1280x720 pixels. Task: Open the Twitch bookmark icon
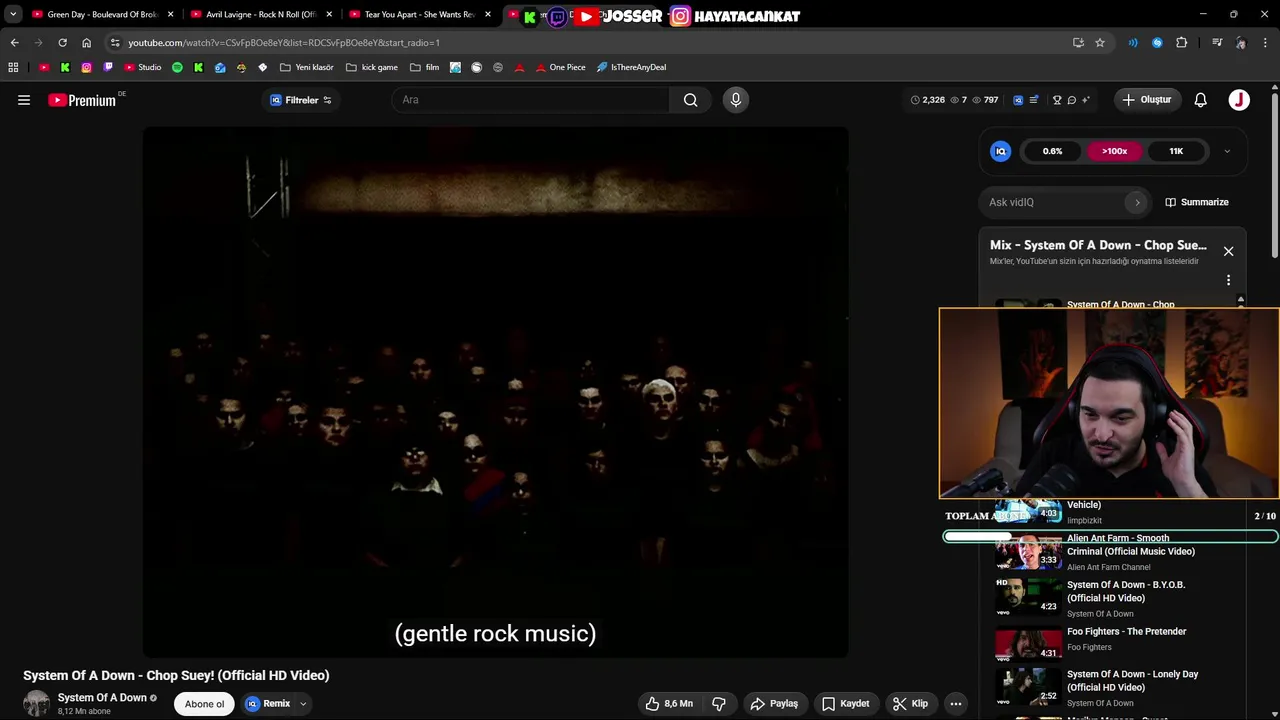pyautogui.click(x=108, y=67)
